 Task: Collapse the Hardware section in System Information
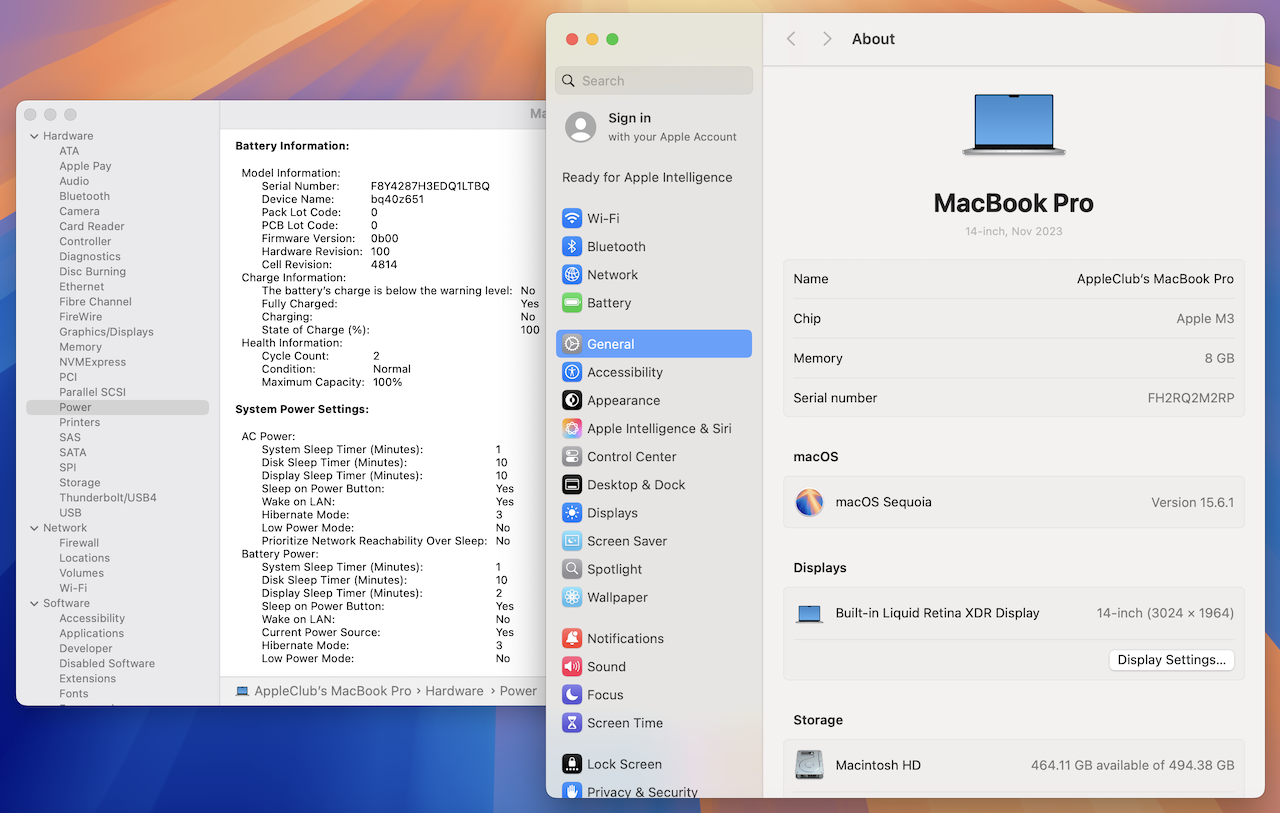click(x=34, y=136)
